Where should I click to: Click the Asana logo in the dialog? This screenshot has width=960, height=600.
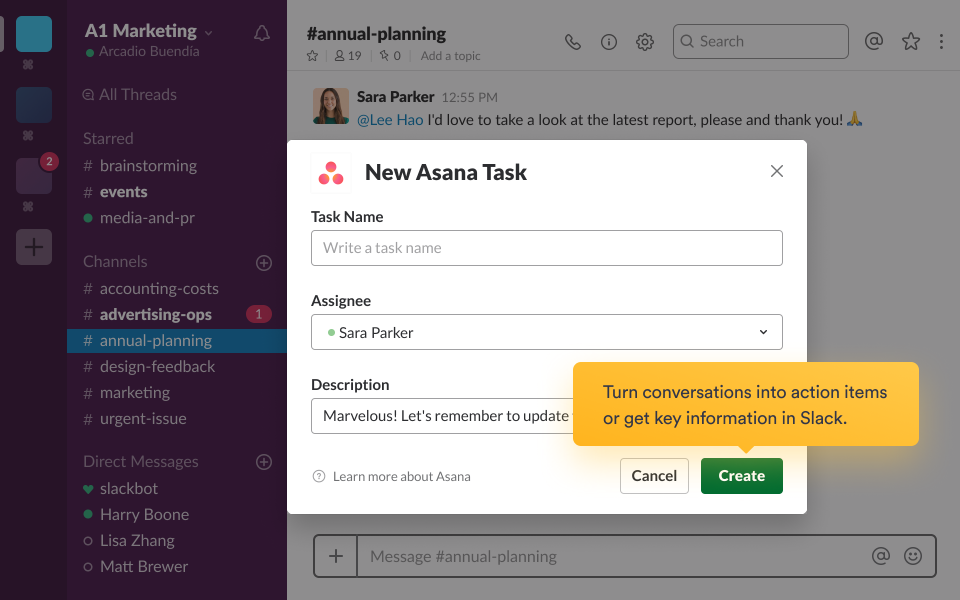[331, 172]
